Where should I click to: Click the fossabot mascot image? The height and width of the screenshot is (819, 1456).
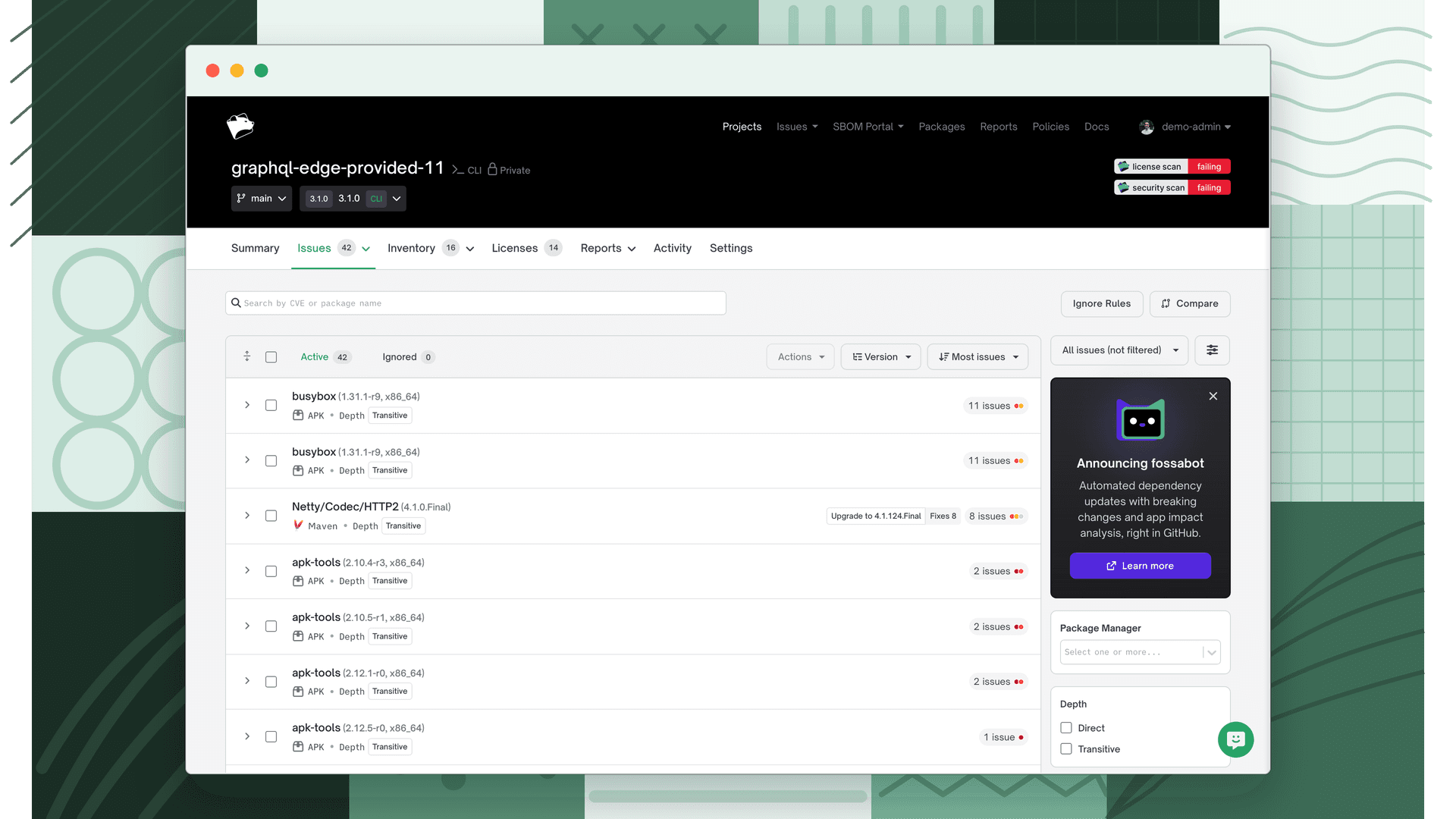click(x=1140, y=420)
